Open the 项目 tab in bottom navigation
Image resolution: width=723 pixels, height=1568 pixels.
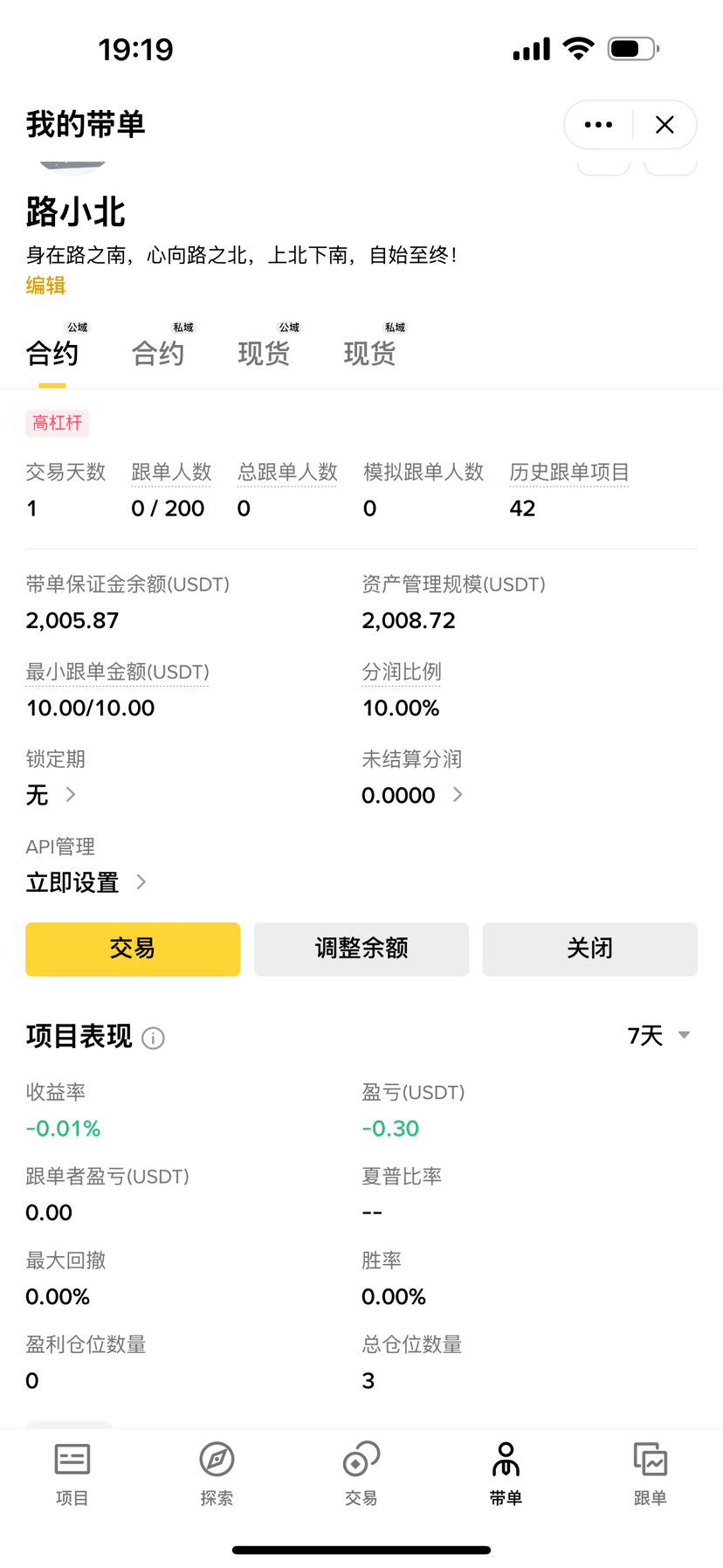tap(72, 1474)
